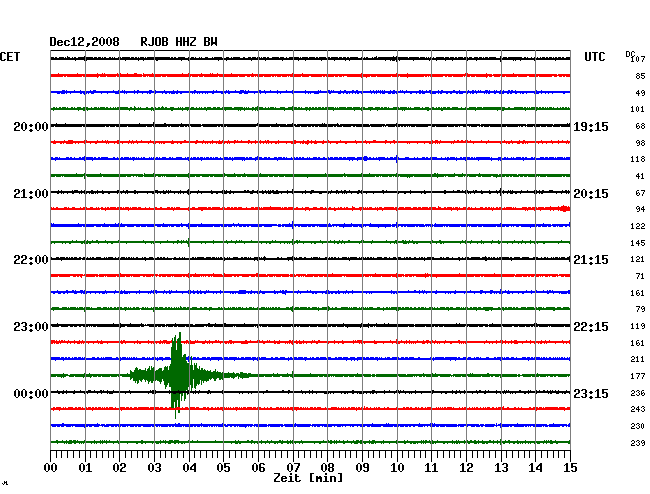Click the DC value "230"

(638, 426)
